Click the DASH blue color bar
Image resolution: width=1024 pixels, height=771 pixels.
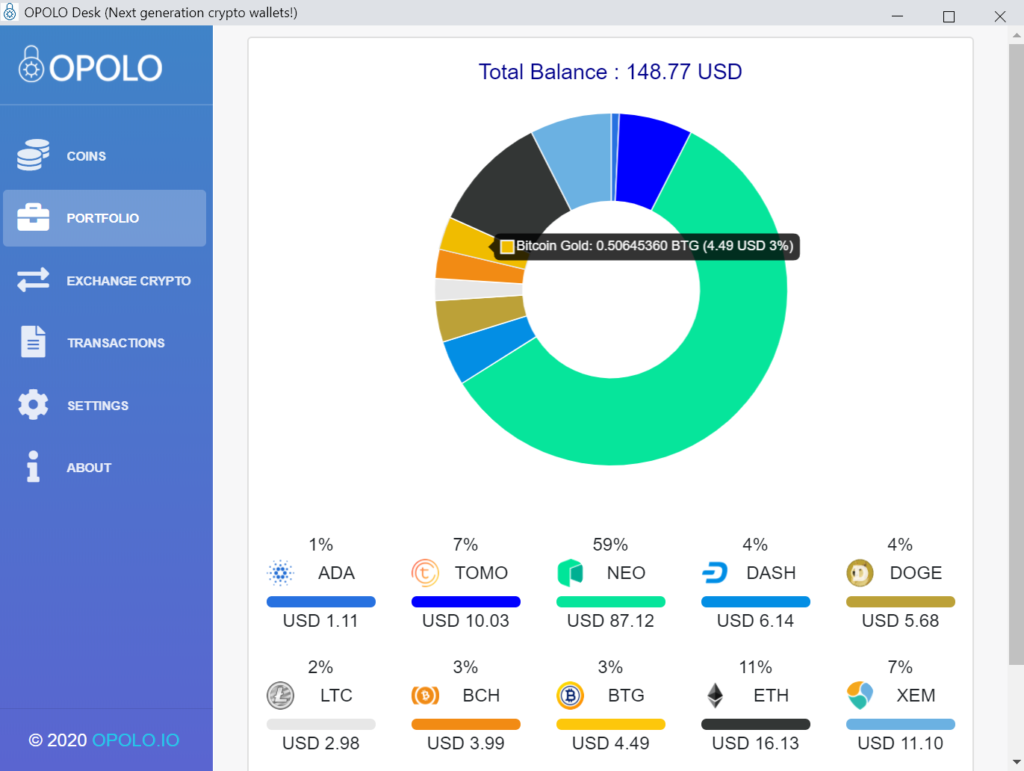coord(756,601)
